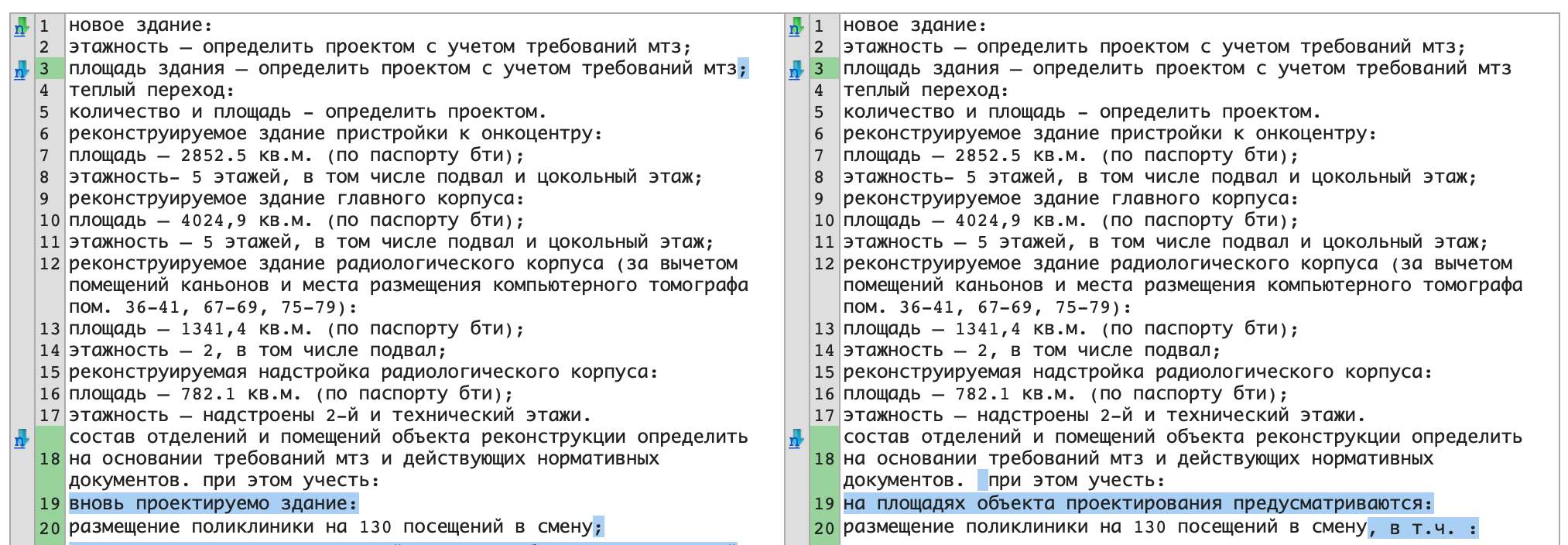Click highlighted semicolon after "в смену", left pane
Screen dimensions: 1568x545
(x=597, y=528)
